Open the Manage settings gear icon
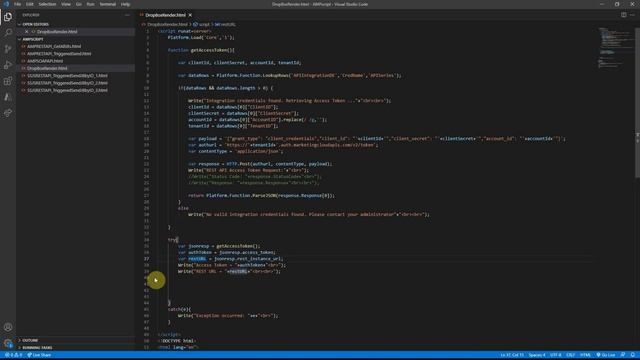The image size is (640, 360). [x=8, y=343]
